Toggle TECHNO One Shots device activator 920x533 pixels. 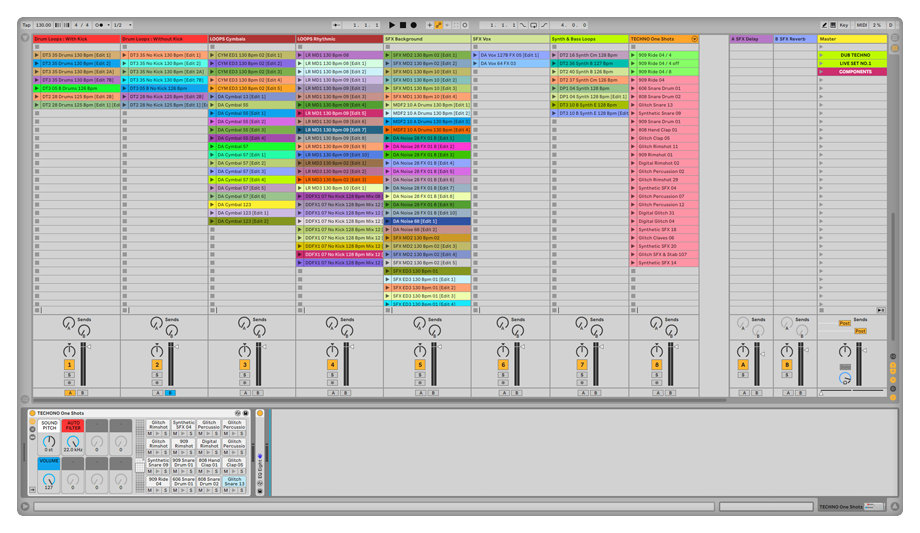pyautogui.click(x=32, y=413)
